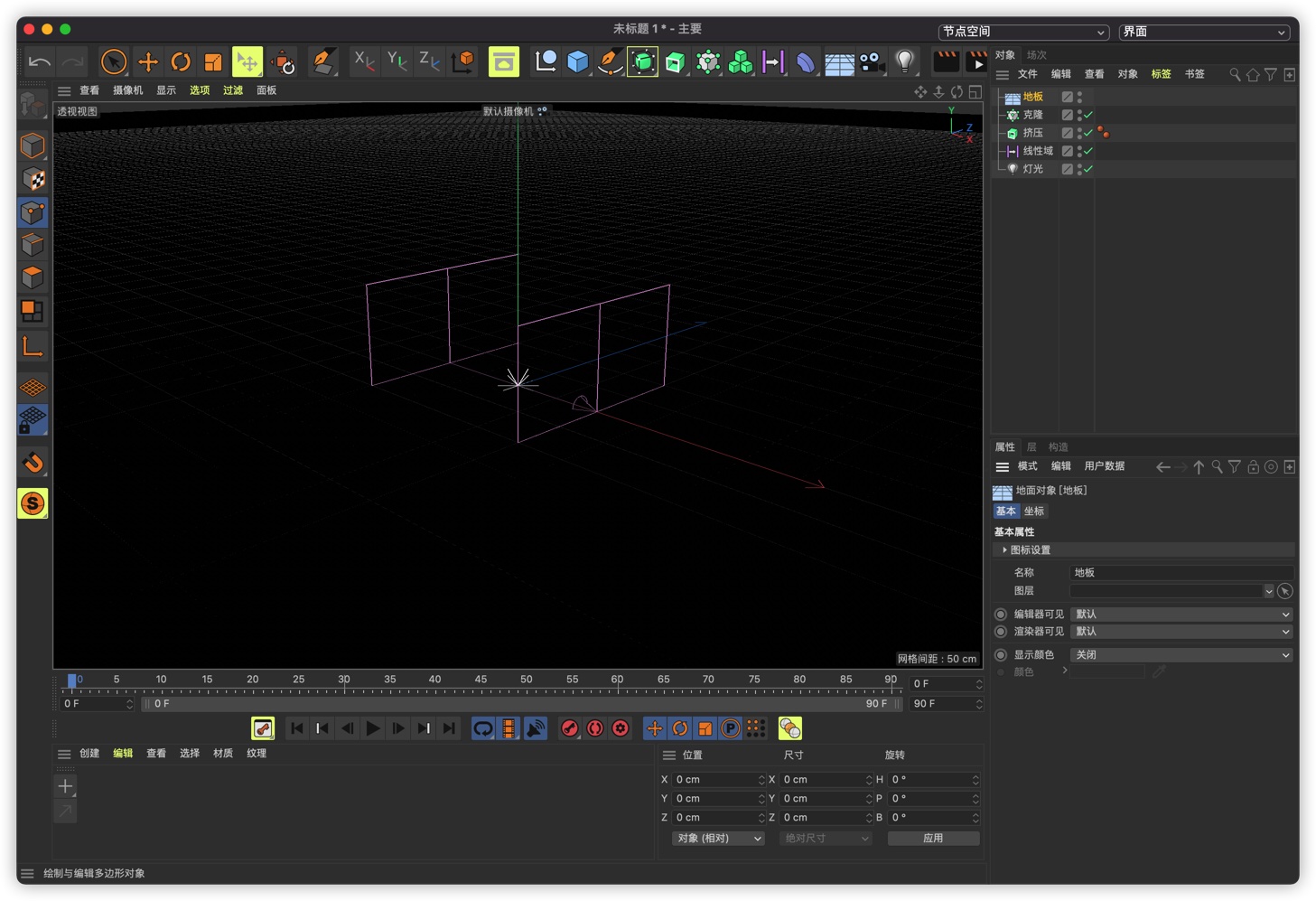Open the 摄像机 viewport menu
The image size is (1316, 901).
coord(127,90)
